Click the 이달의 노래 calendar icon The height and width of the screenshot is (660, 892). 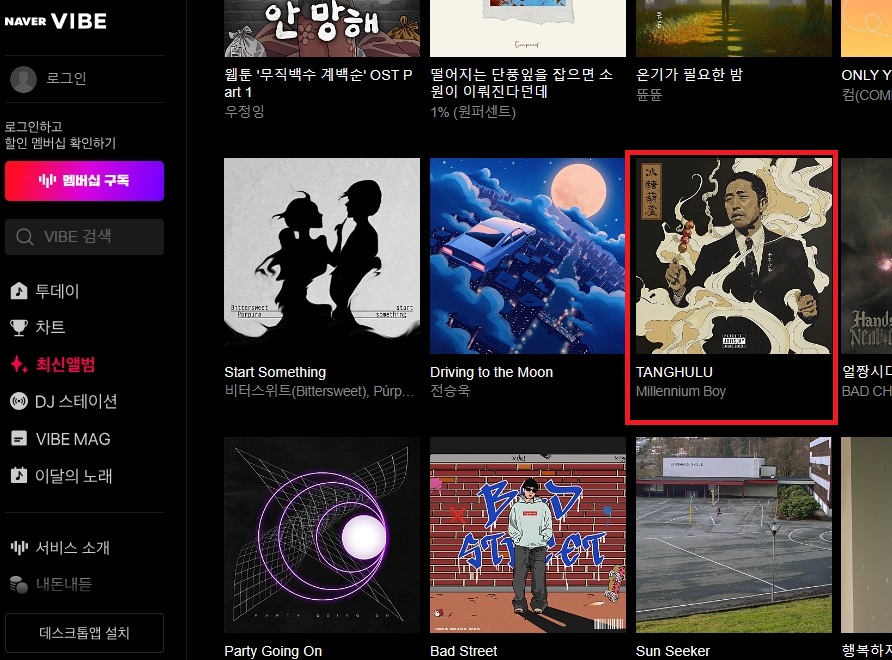click(19, 475)
